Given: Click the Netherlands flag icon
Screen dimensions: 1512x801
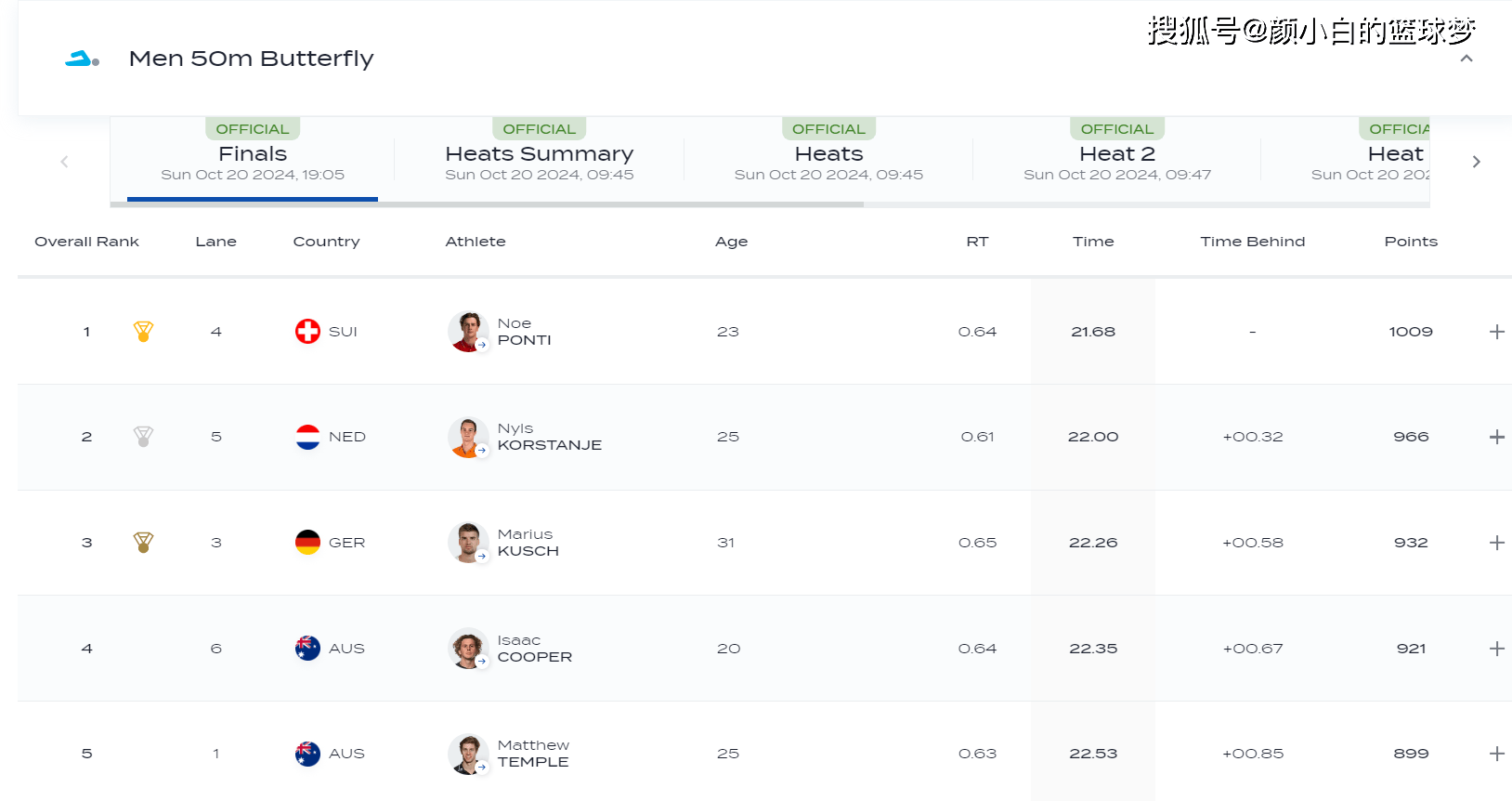Looking at the screenshot, I should tap(307, 437).
